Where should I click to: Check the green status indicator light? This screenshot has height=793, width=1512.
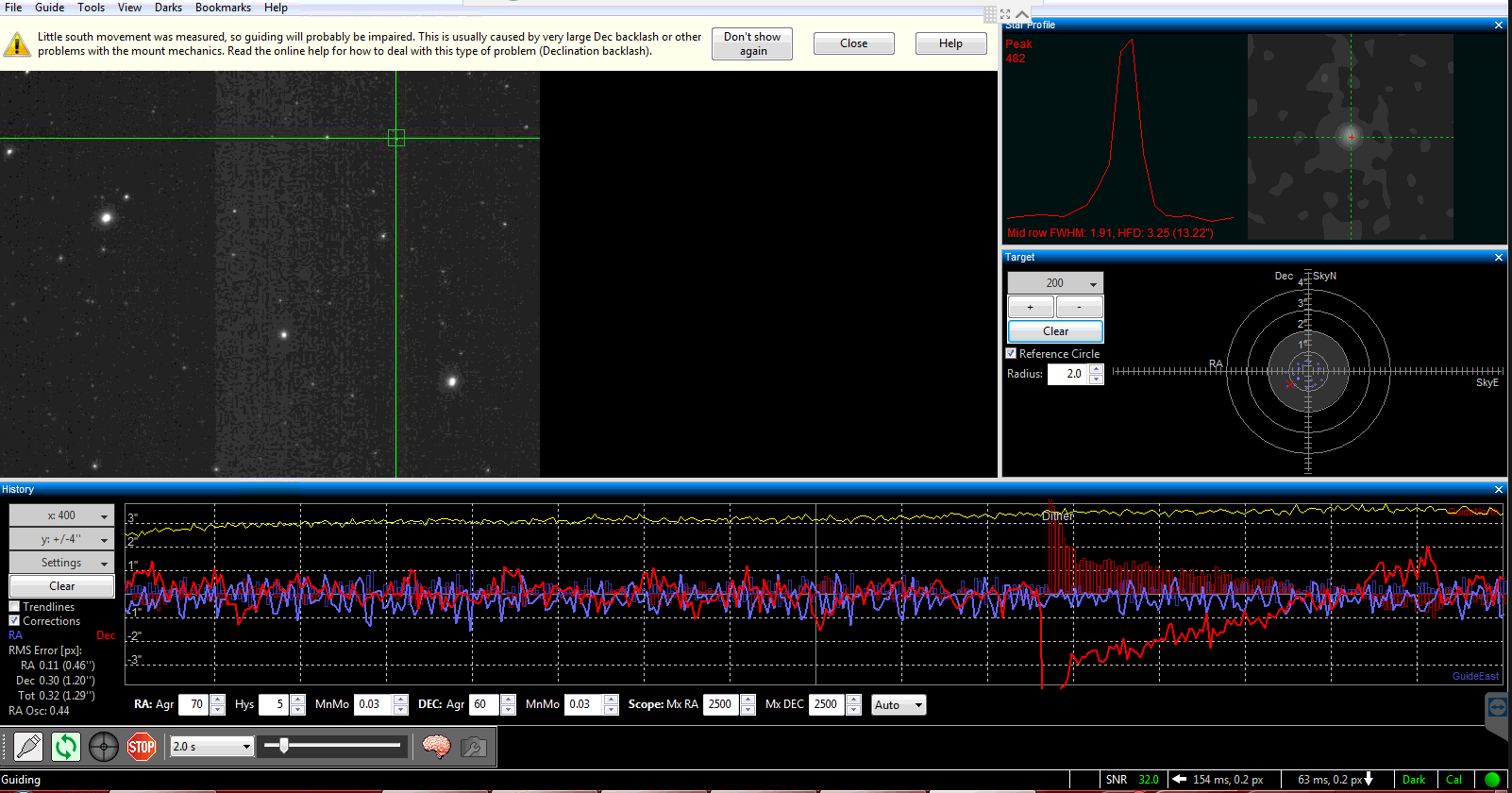coord(1492,780)
